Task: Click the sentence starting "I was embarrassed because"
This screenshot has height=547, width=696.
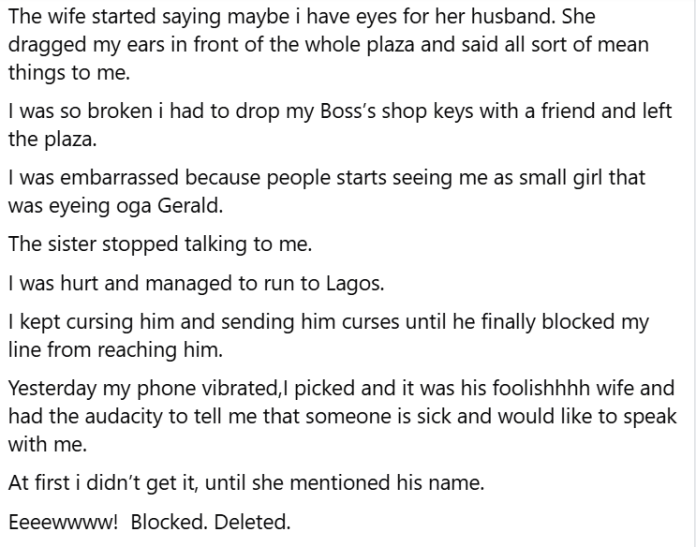Action: click(x=327, y=191)
